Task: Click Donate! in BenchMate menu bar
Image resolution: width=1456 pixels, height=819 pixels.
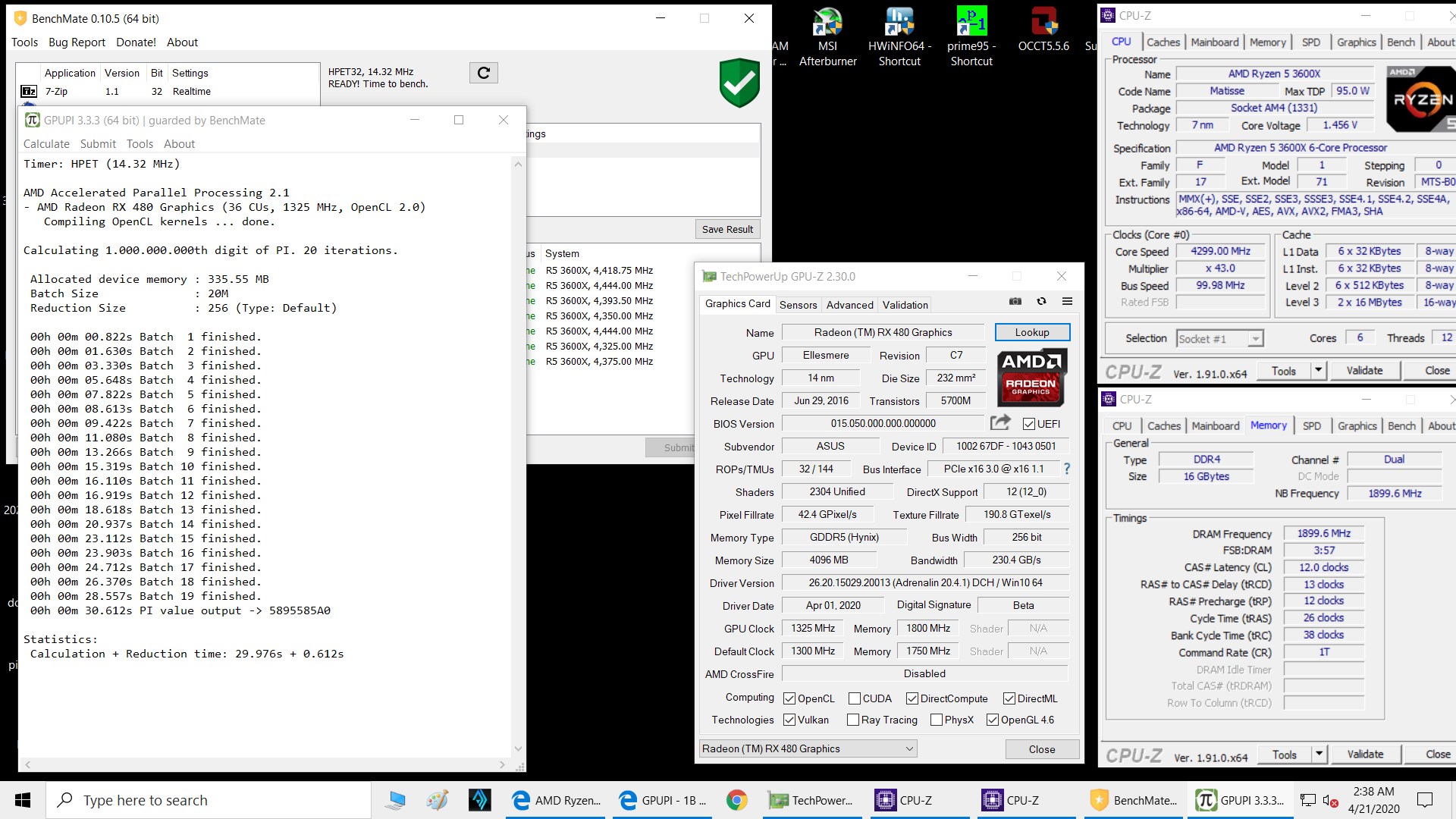Action: [136, 42]
